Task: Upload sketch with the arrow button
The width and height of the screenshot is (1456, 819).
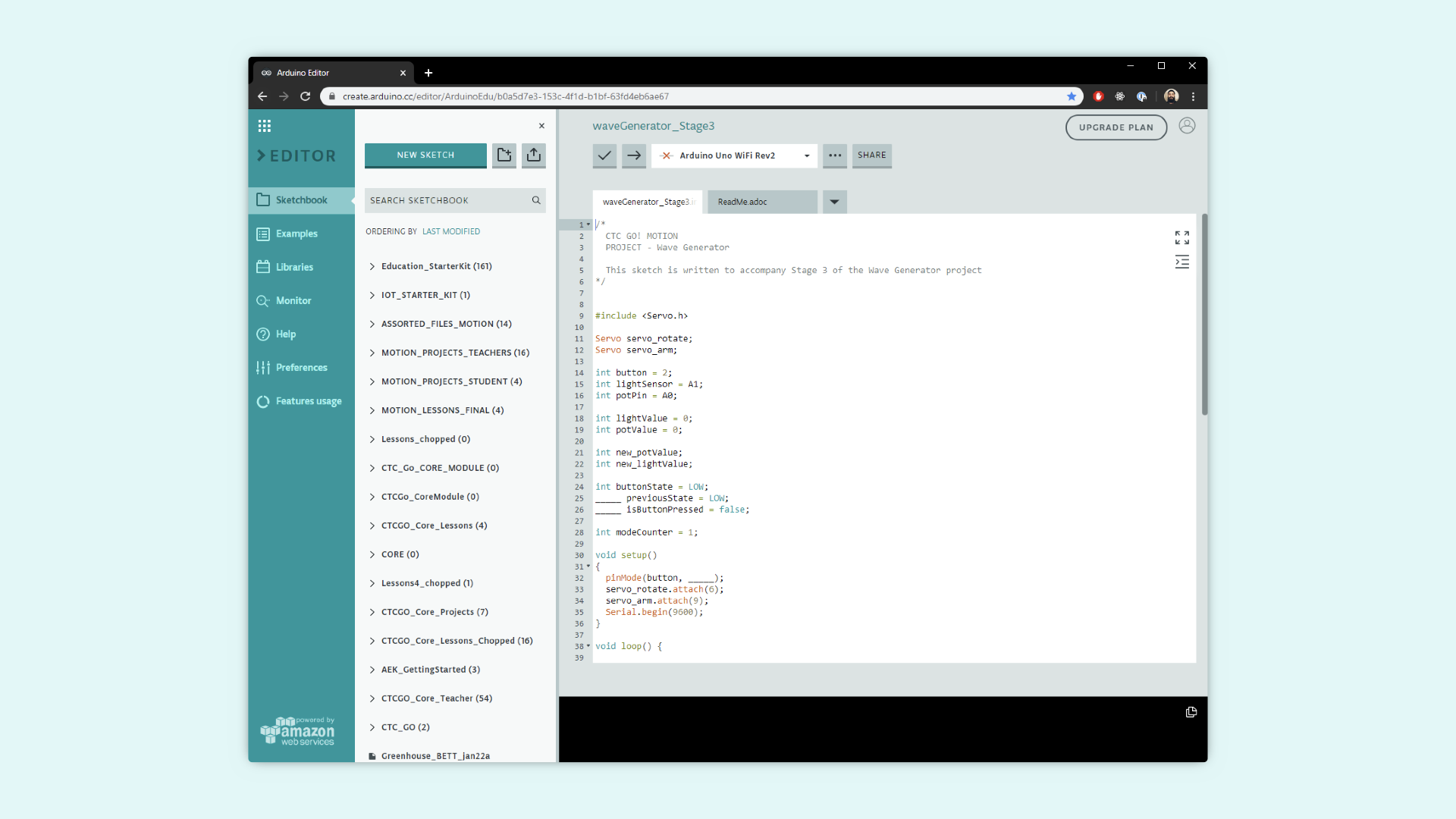Action: 634,155
